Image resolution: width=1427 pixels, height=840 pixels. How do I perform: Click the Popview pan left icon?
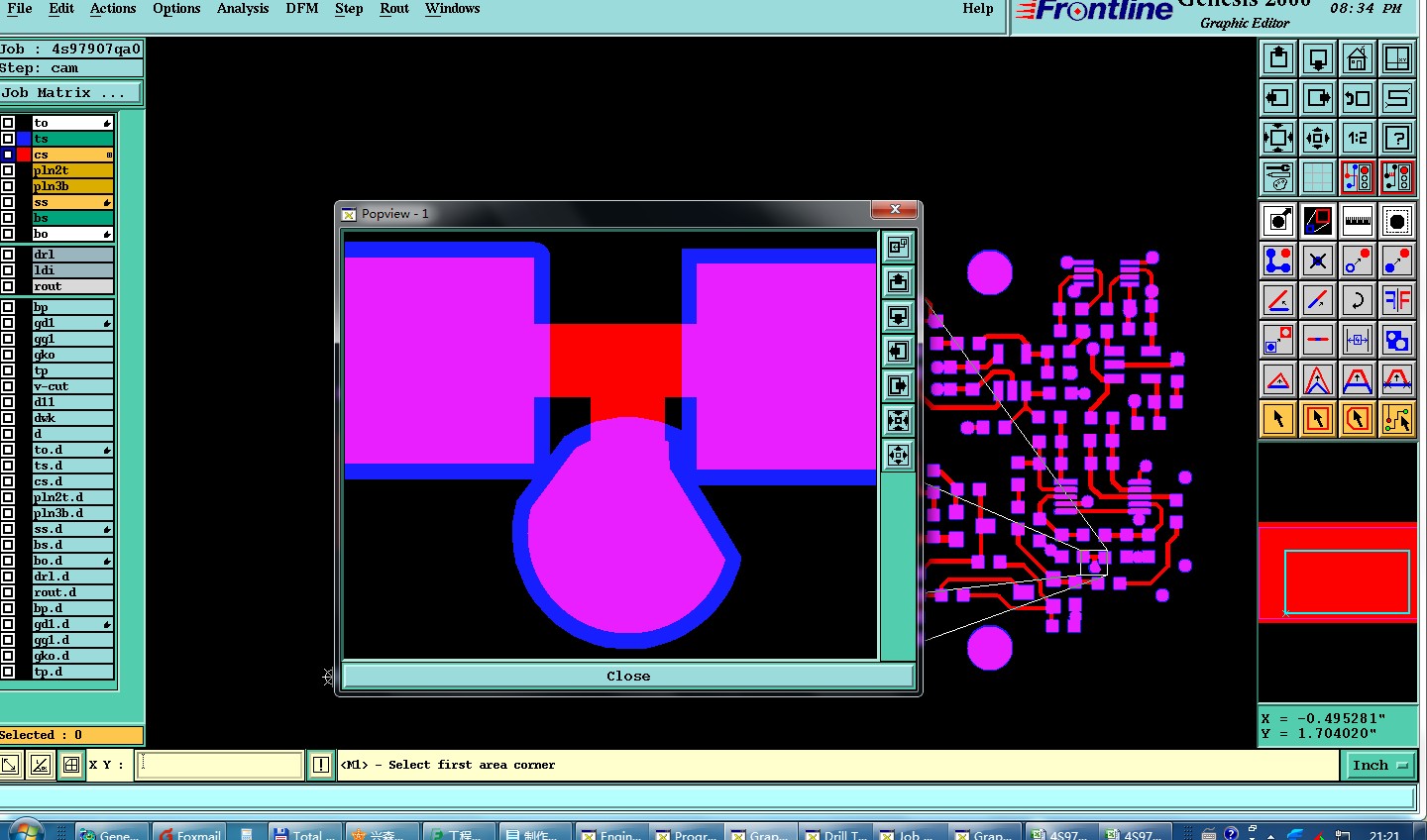click(898, 351)
